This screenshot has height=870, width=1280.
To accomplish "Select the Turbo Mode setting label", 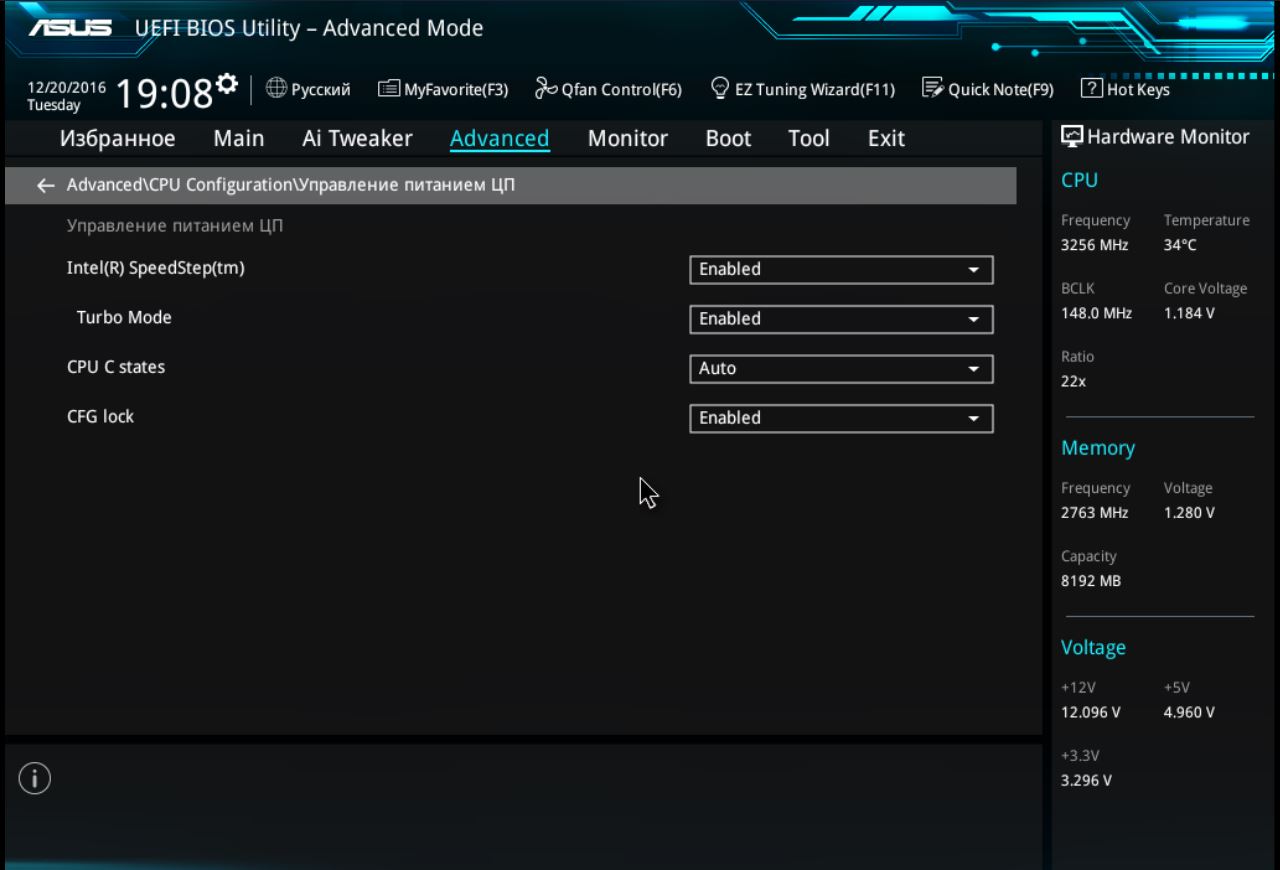I will 124,318.
